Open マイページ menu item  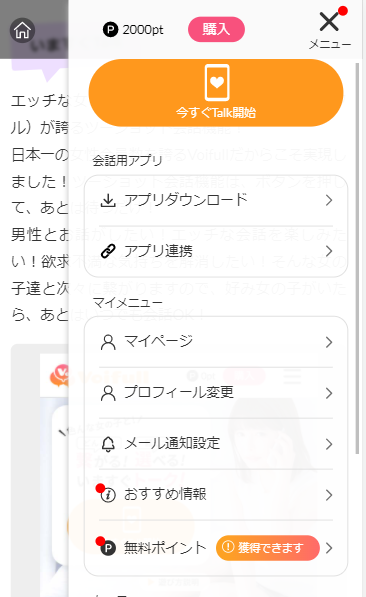[216, 342]
